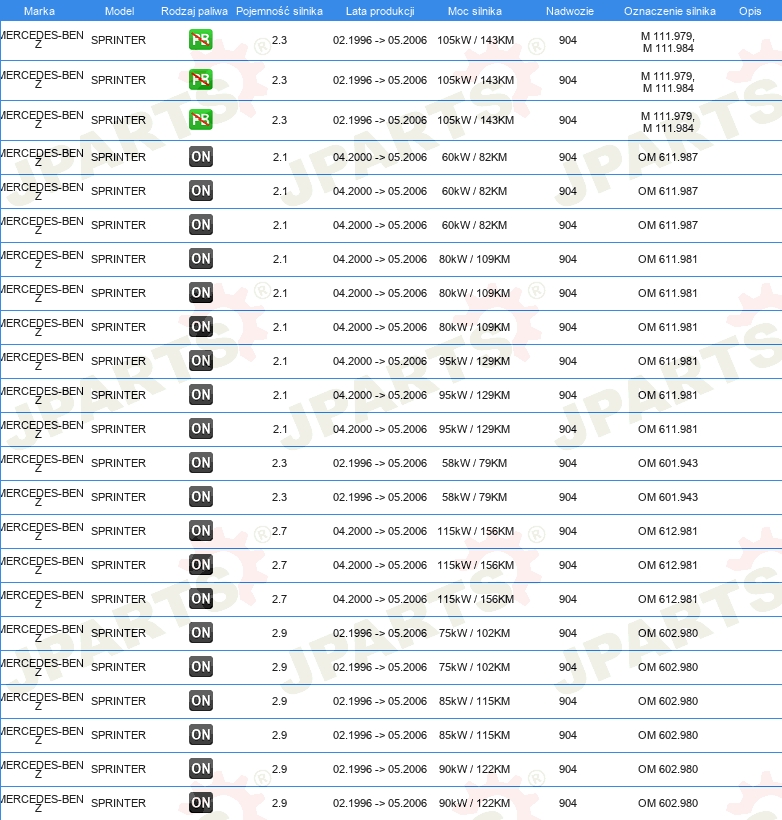Select the topmost M 111.979, M 111.984 engine code
The image size is (782, 820).
(x=668, y=42)
